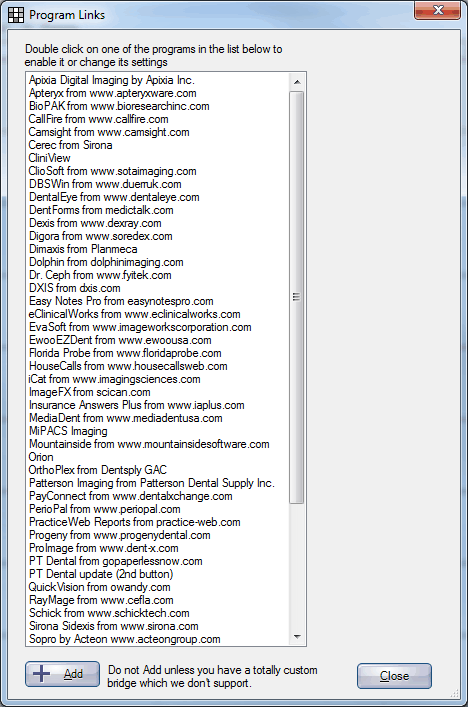Choose Florida Probe list item
The height and width of the screenshot is (707, 468).
pos(125,353)
